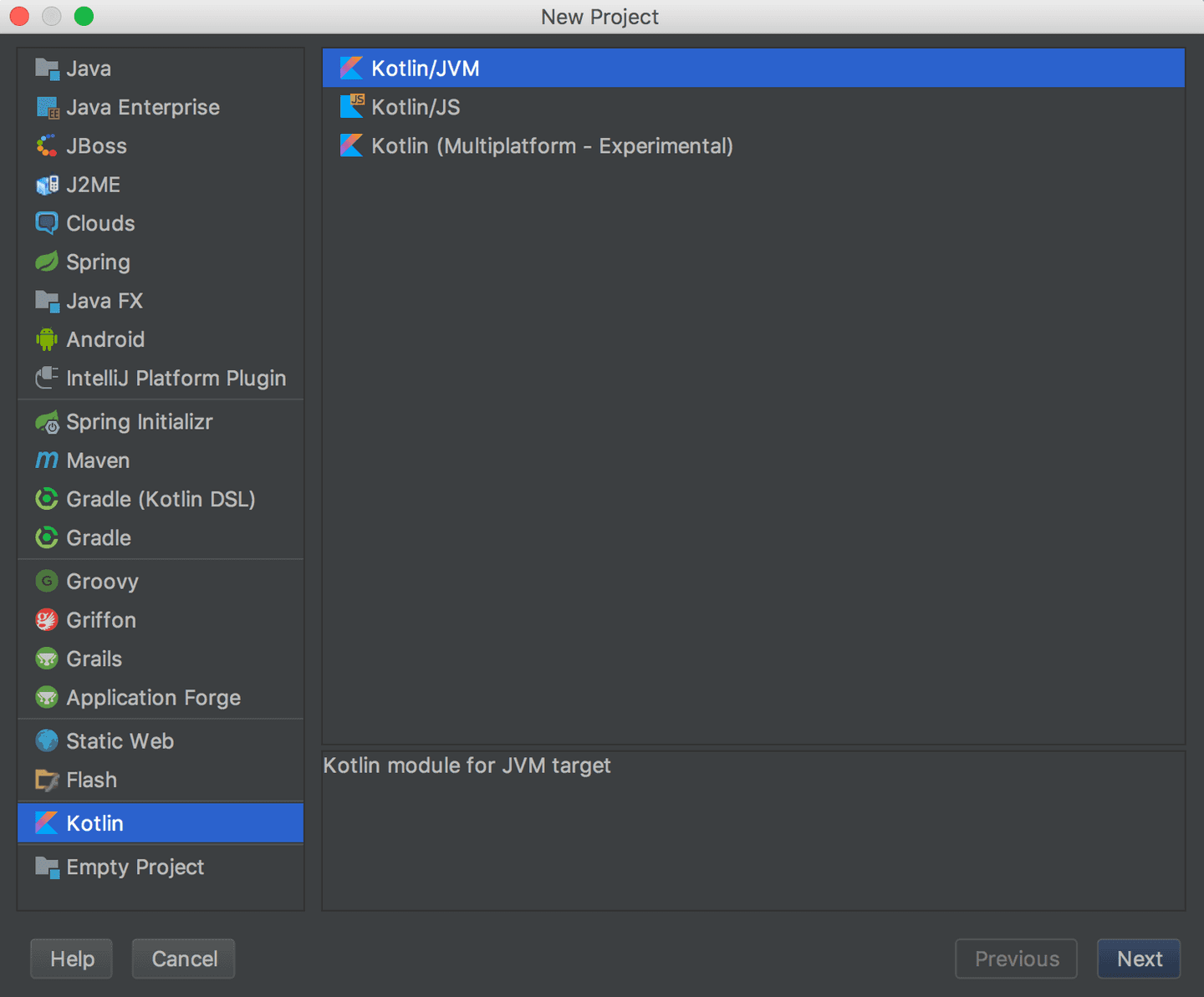Click the Griffon red icon

click(x=47, y=620)
